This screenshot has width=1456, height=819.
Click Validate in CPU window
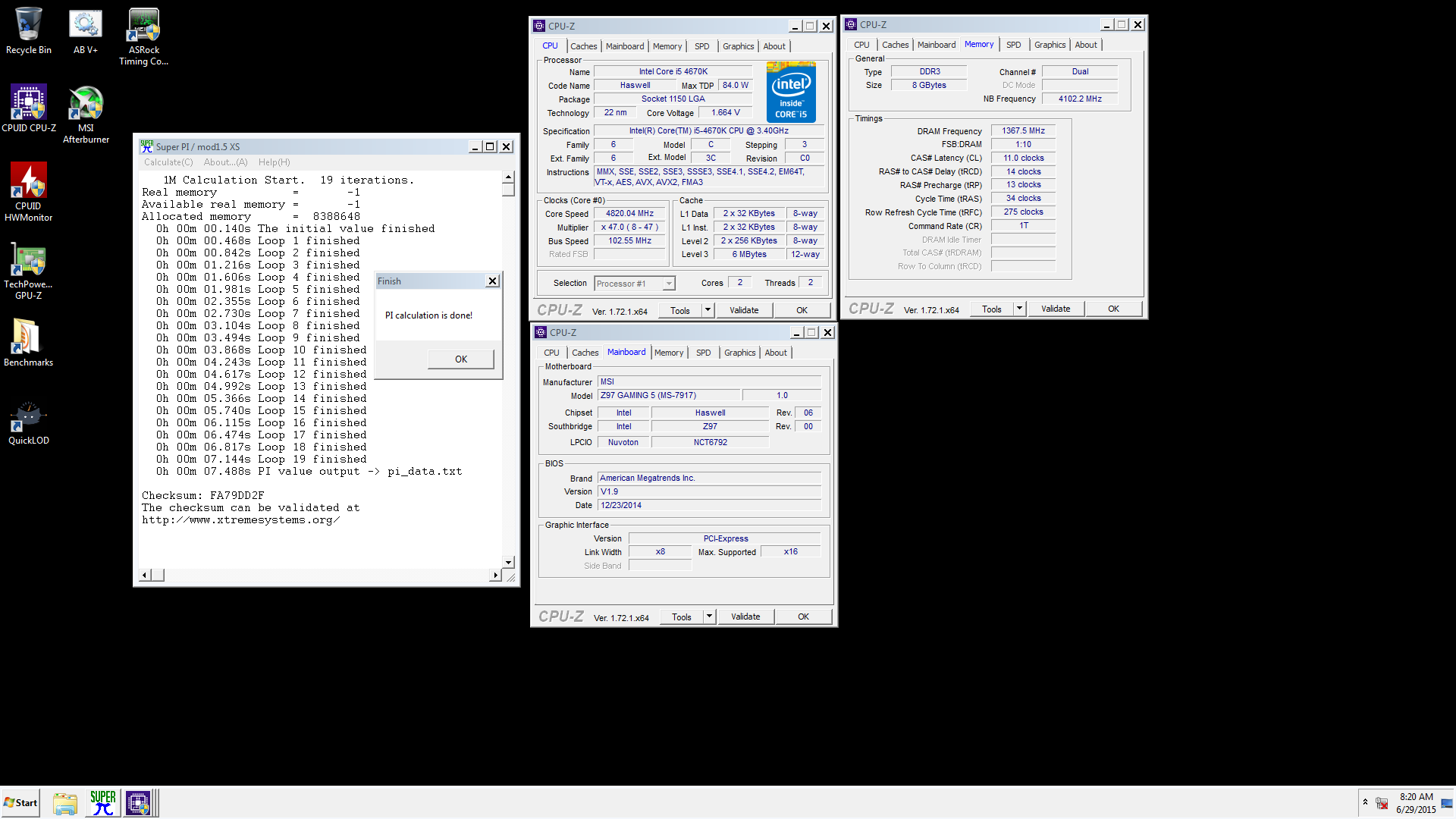(744, 310)
